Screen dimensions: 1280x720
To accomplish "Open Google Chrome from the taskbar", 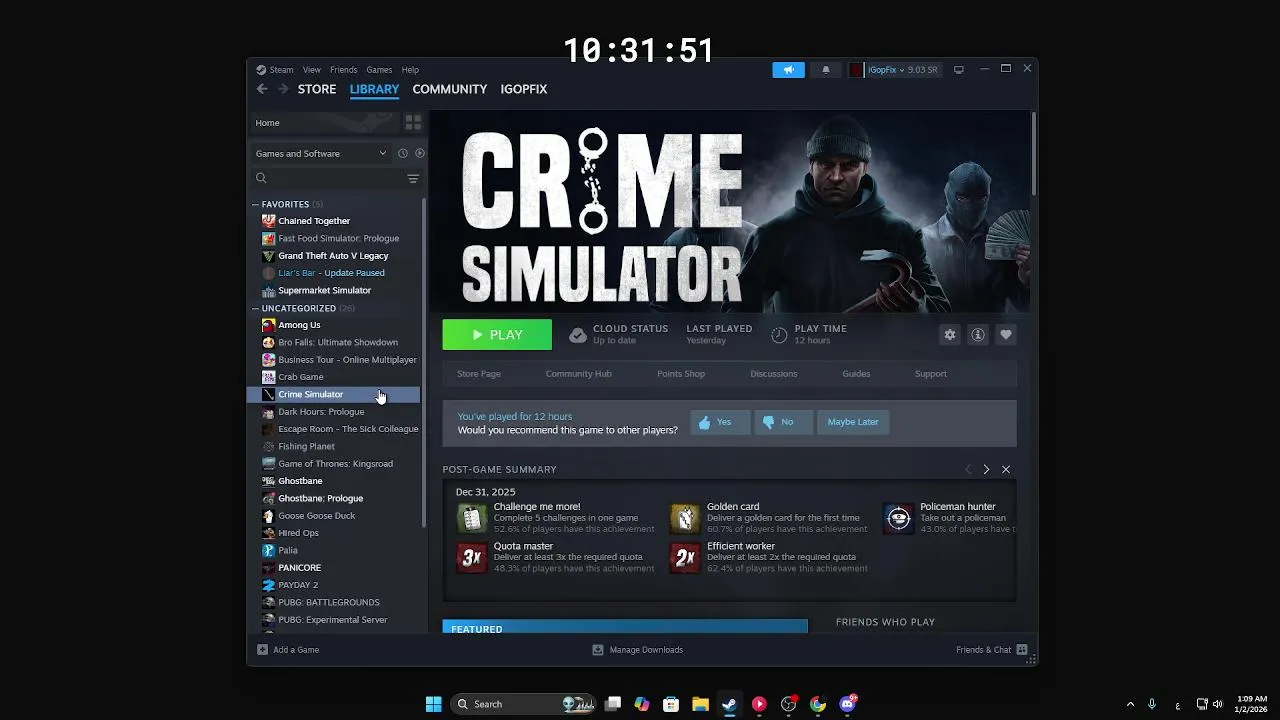I will pyautogui.click(x=818, y=704).
